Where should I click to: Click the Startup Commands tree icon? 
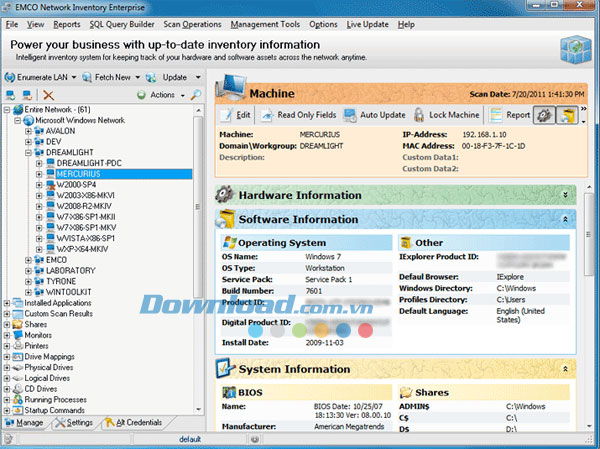(18, 410)
